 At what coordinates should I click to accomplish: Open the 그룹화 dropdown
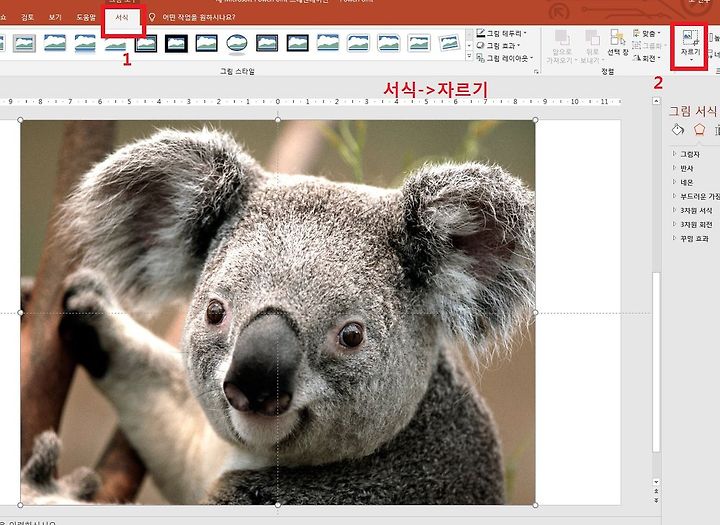(649, 46)
